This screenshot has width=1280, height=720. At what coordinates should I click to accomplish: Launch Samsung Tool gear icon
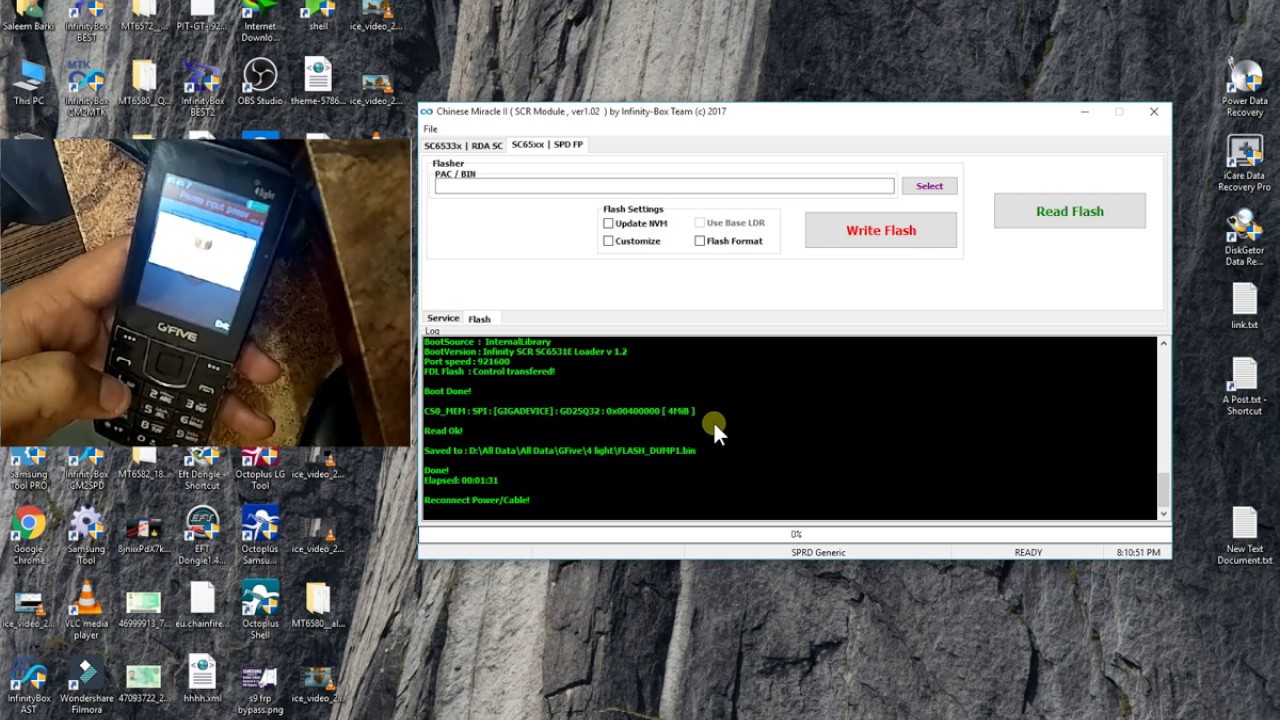point(87,536)
